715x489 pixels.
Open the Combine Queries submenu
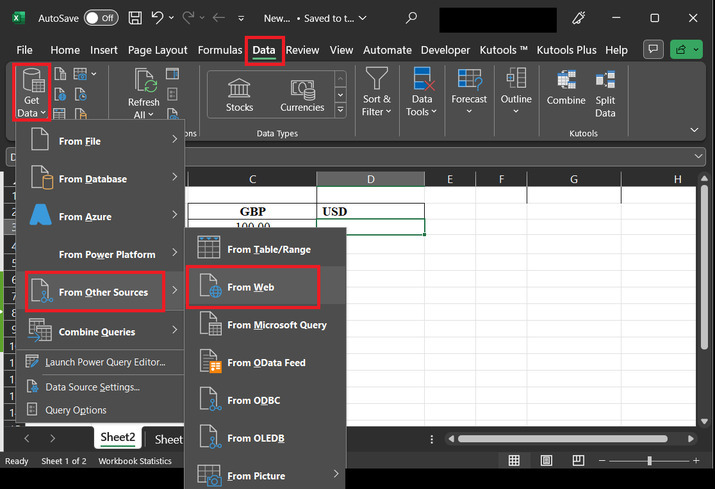coord(100,331)
